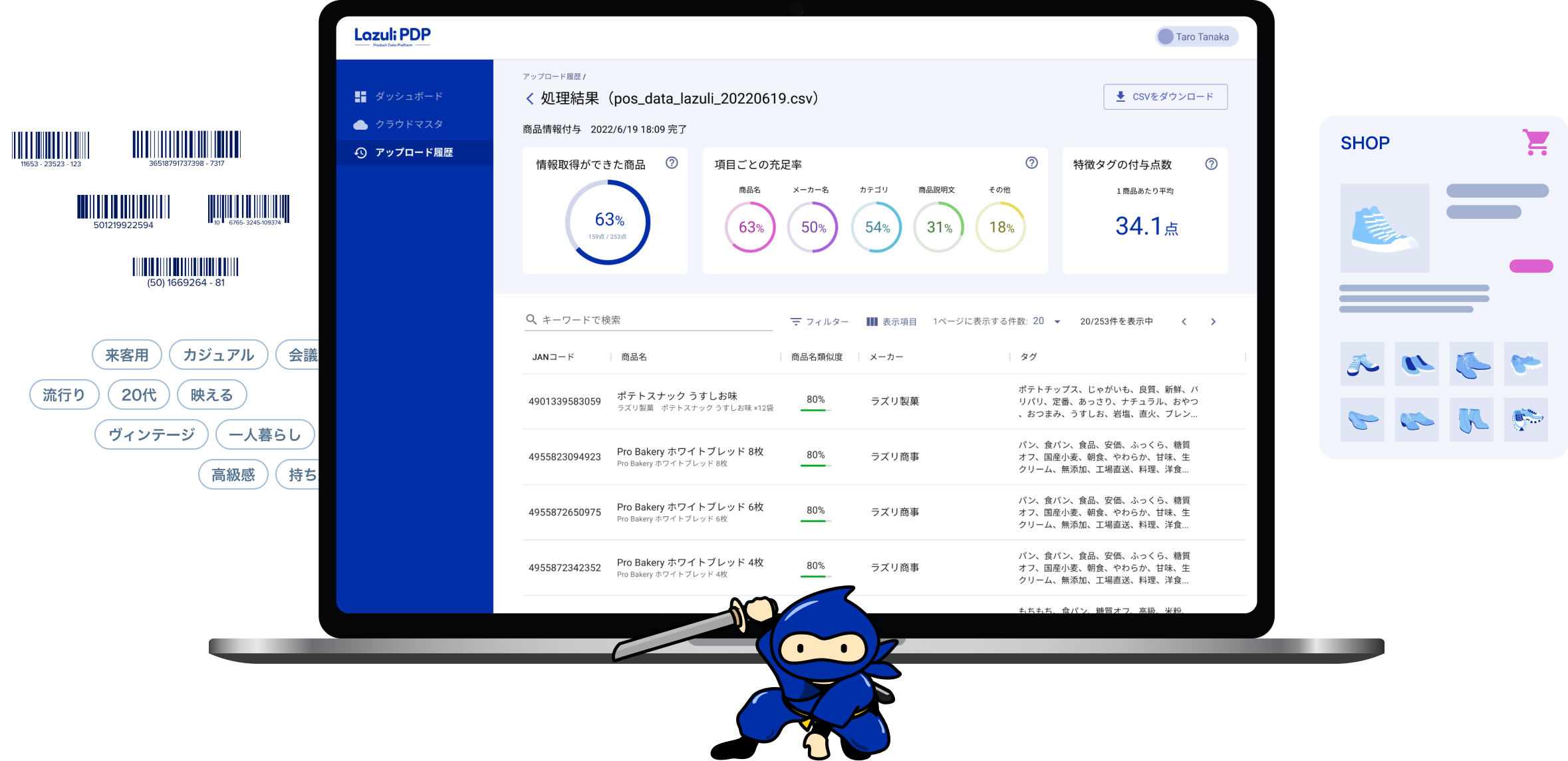This screenshot has height=761, width=1568.
Task: Click the SHOP shopping cart icon
Action: pyautogui.click(x=1536, y=142)
